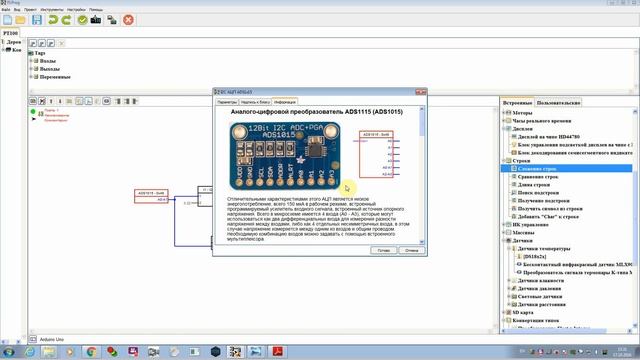
Task: Switch to Пользовательские library tab
Action: [x=558, y=103]
